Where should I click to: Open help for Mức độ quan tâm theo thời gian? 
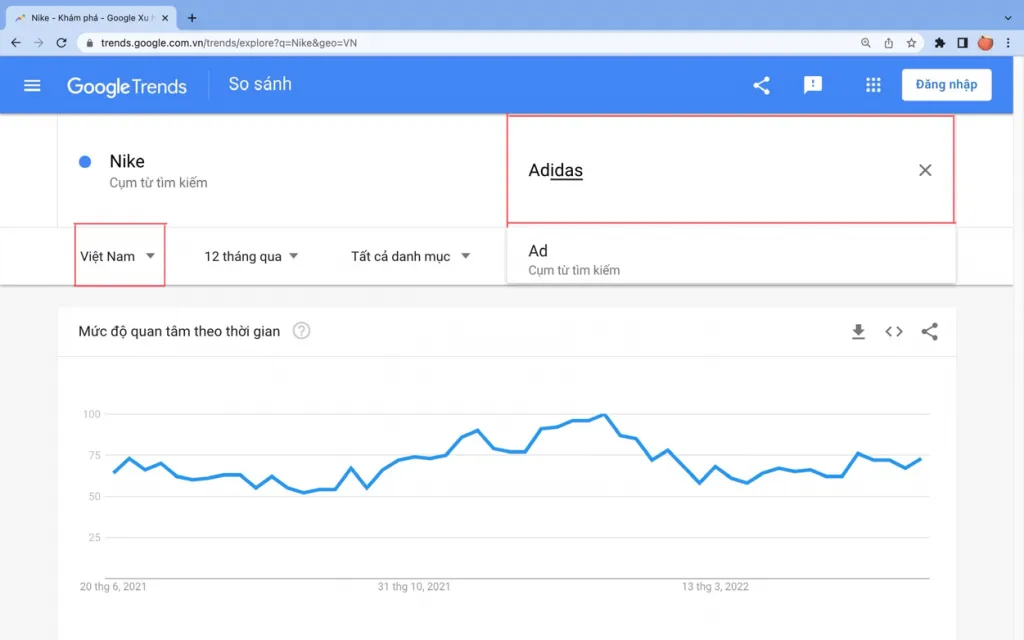[x=301, y=331]
